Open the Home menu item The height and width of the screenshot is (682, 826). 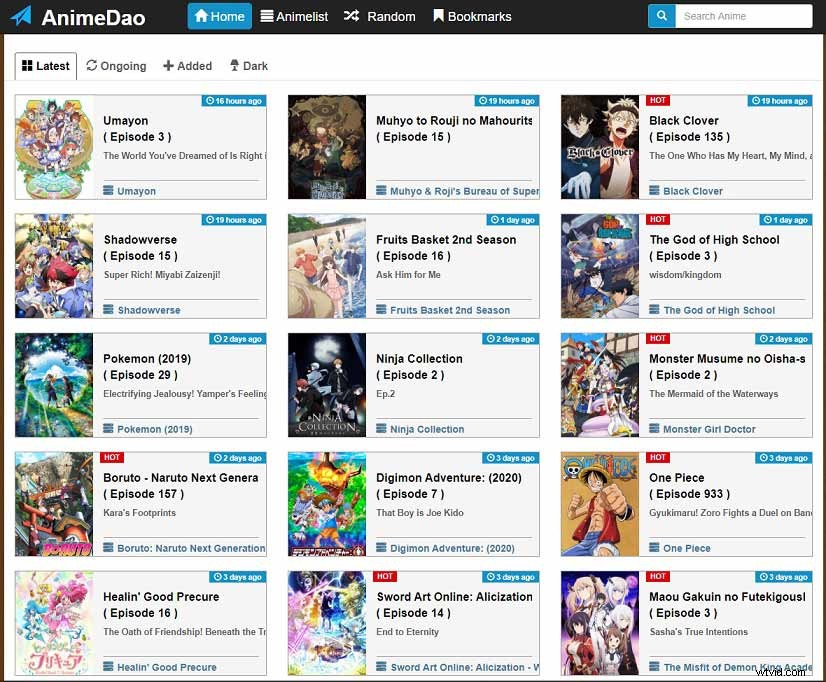point(219,16)
